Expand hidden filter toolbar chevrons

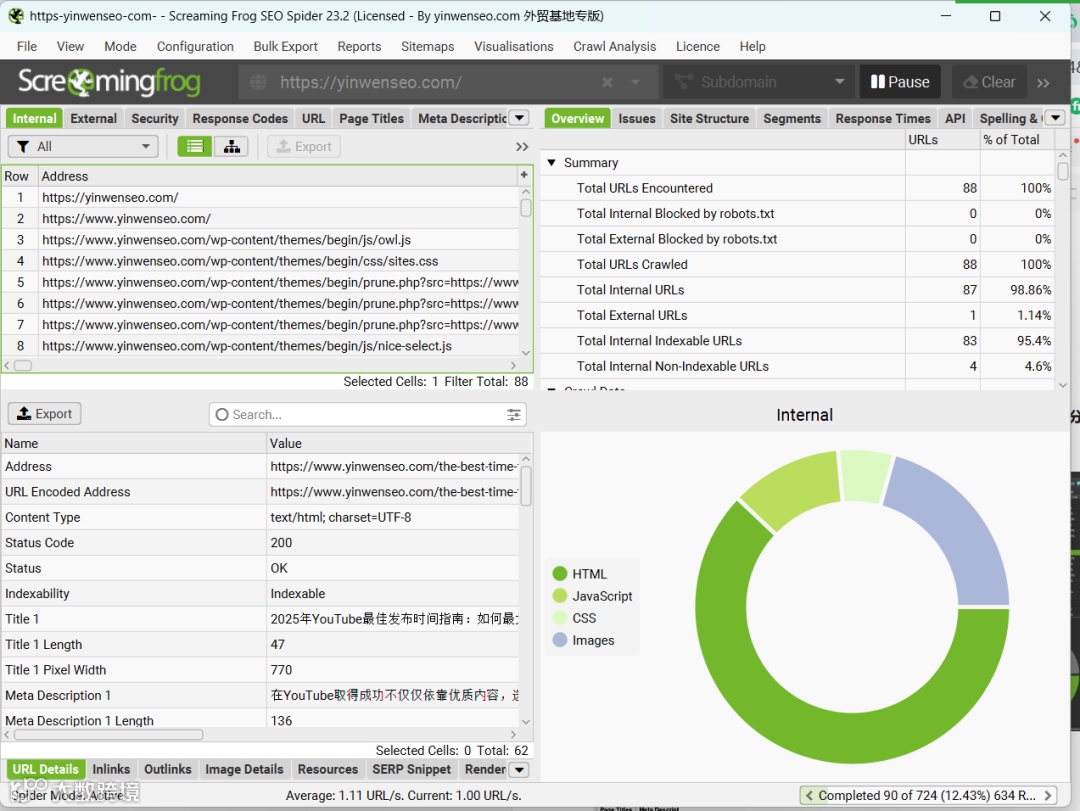tap(522, 147)
